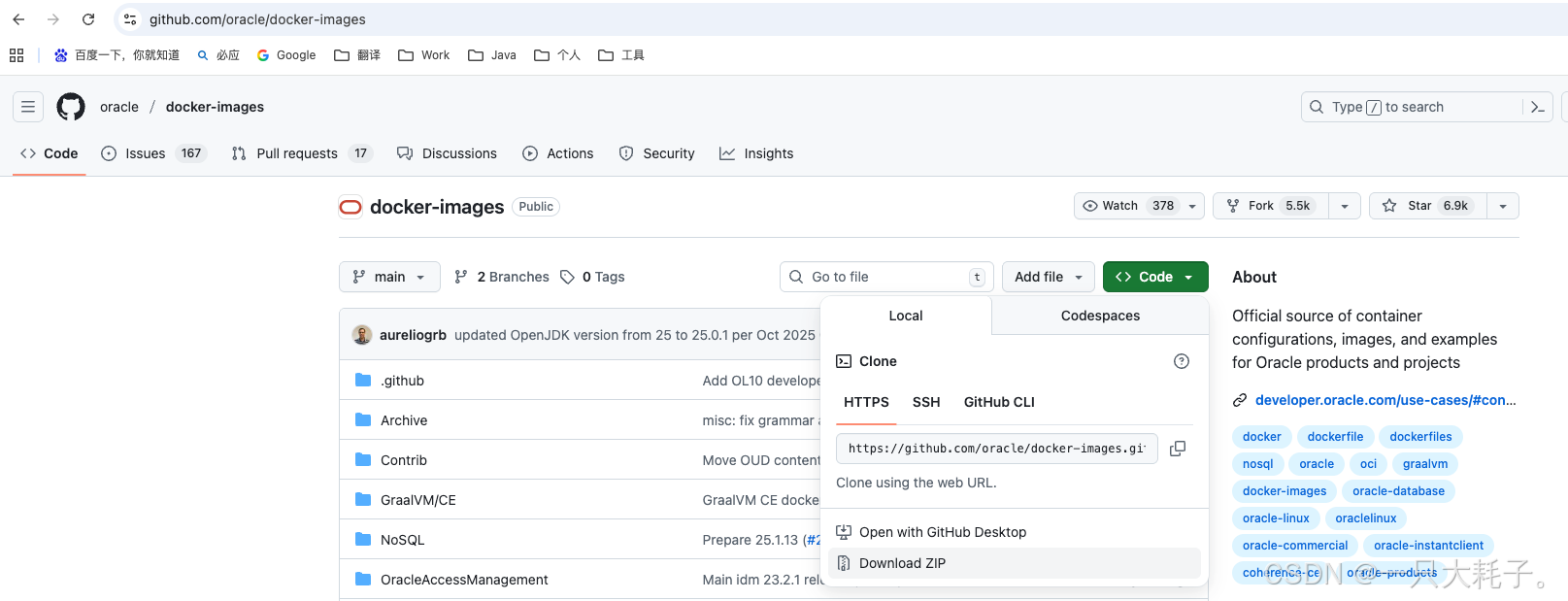Open developer.oracle.com link in About
Image resolution: width=1568 pixels, height=601 pixels.
click(1385, 400)
